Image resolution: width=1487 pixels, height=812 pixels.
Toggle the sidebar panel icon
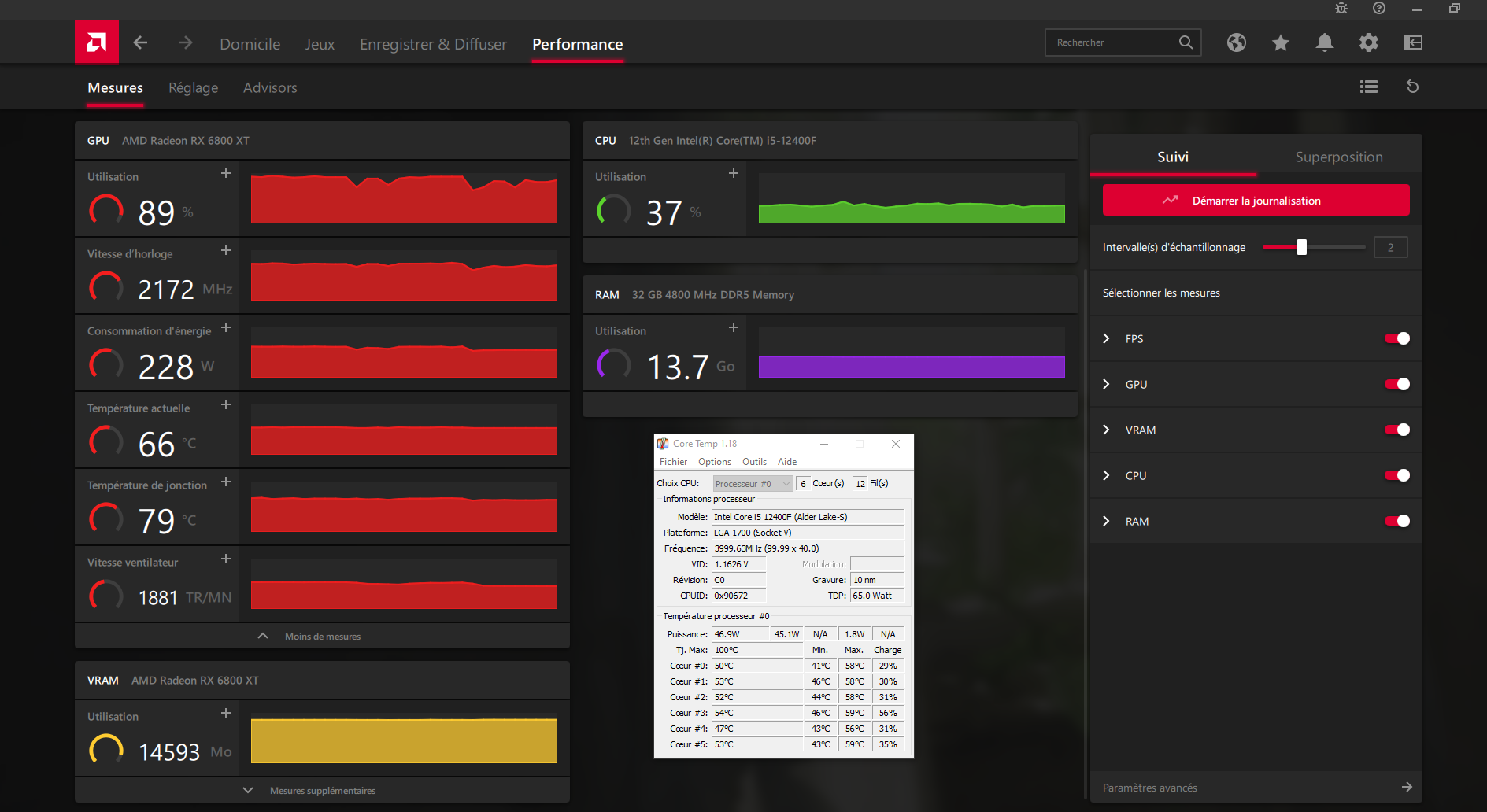(1413, 42)
